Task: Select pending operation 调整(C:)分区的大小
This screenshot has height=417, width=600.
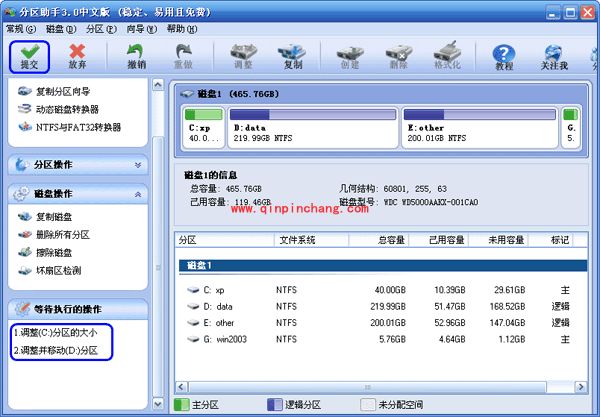Action: 58,332
